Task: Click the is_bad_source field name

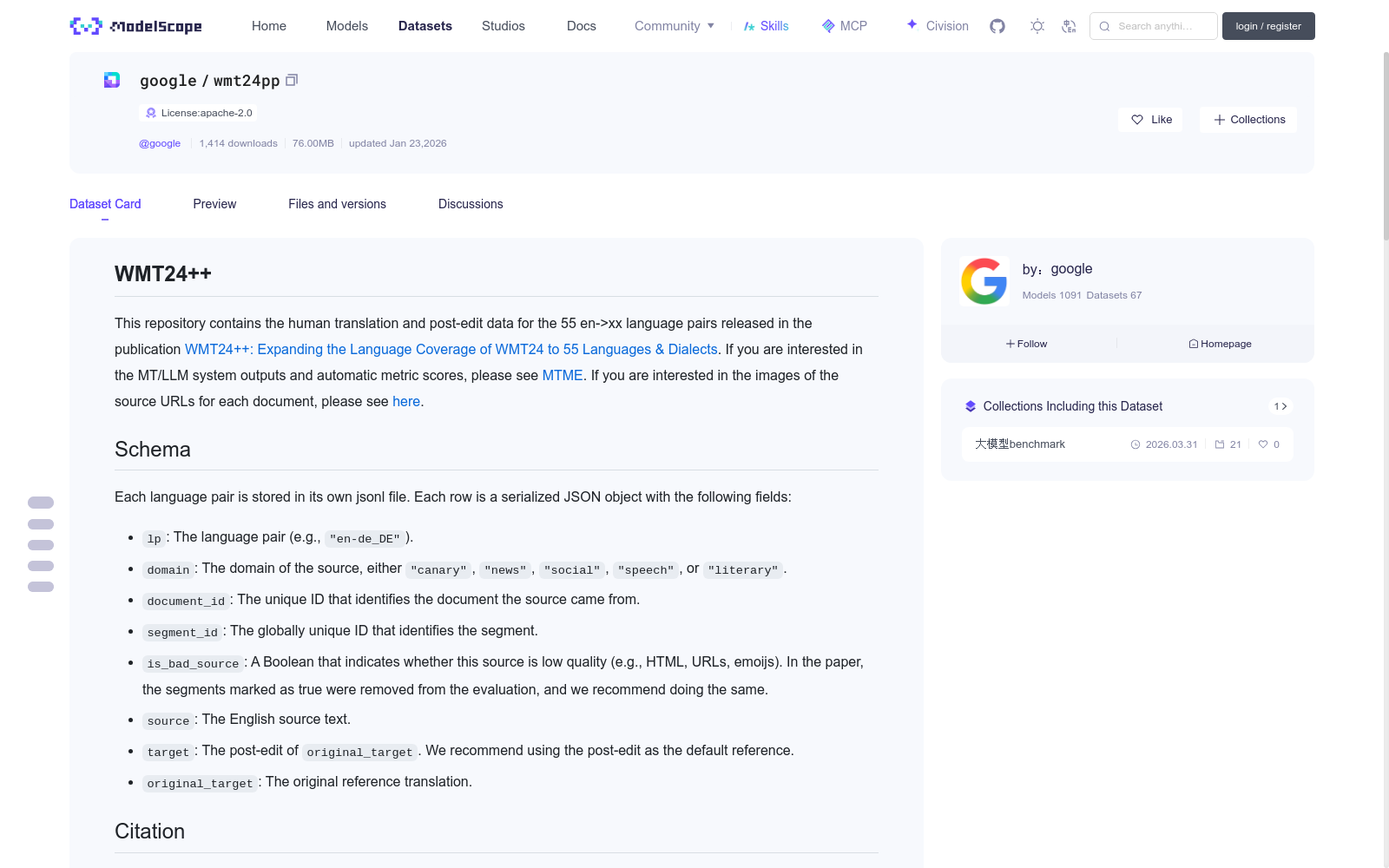Action: pos(193,663)
